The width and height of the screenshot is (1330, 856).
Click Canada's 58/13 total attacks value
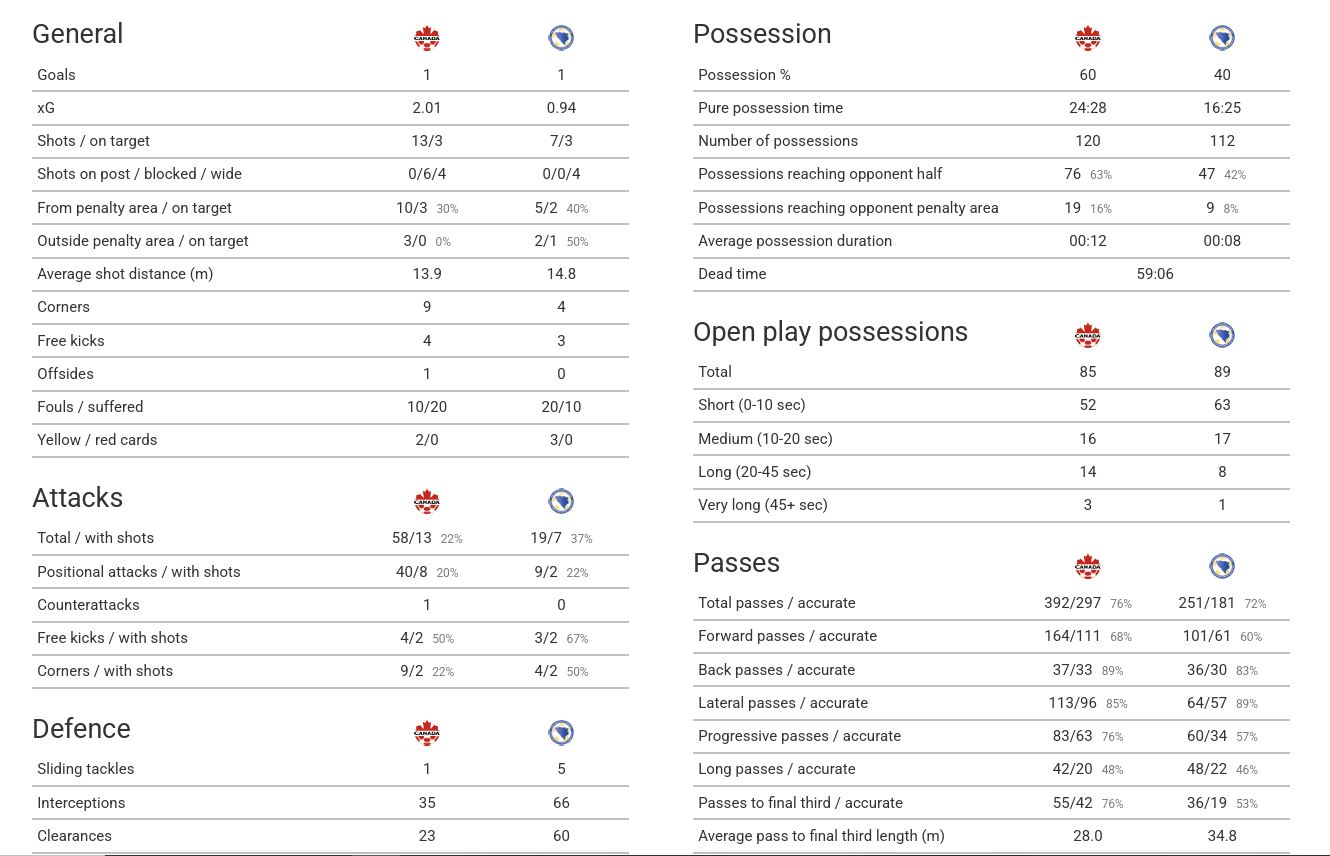coord(412,538)
